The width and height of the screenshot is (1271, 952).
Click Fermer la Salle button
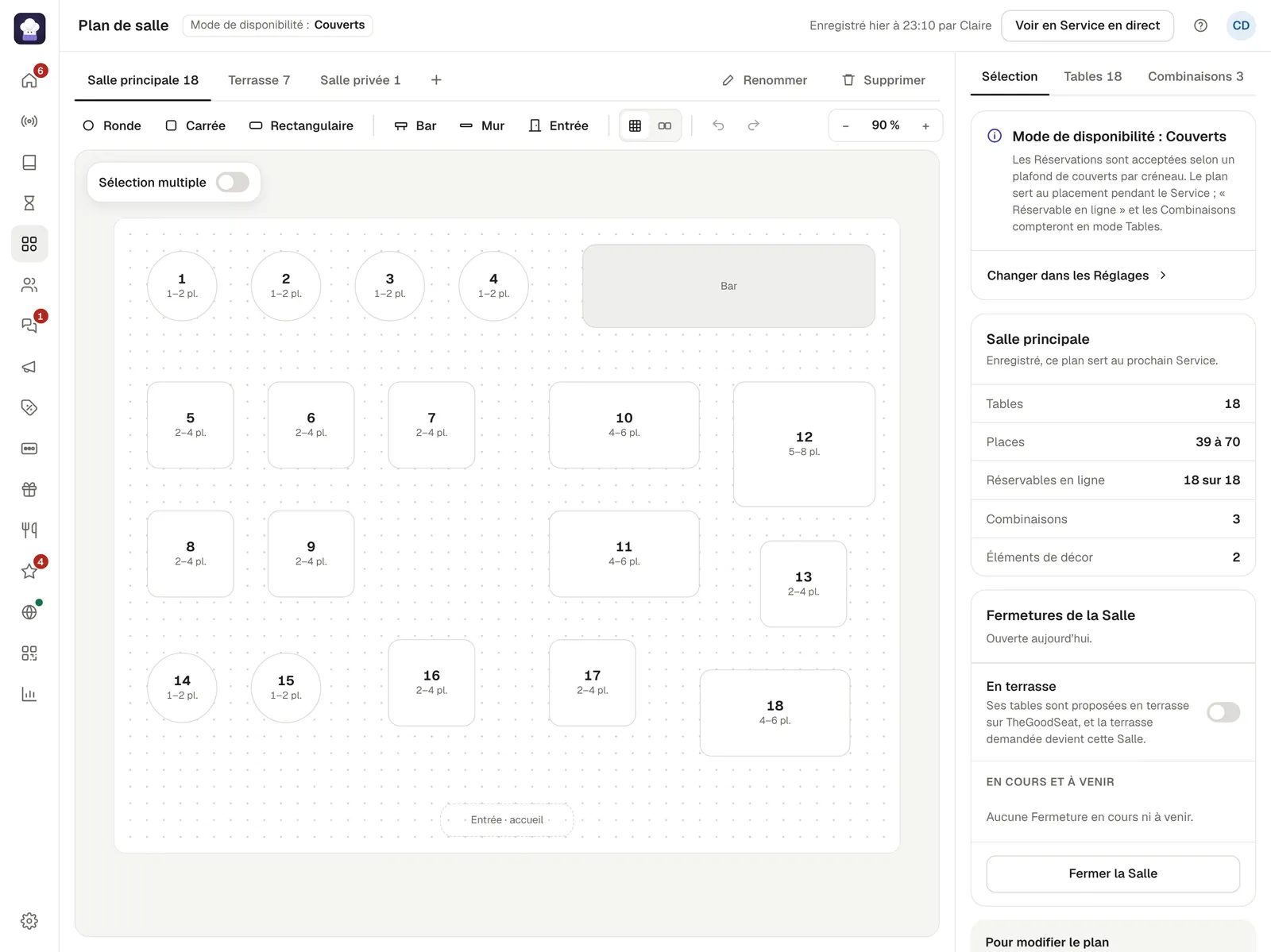coord(1113,873)
